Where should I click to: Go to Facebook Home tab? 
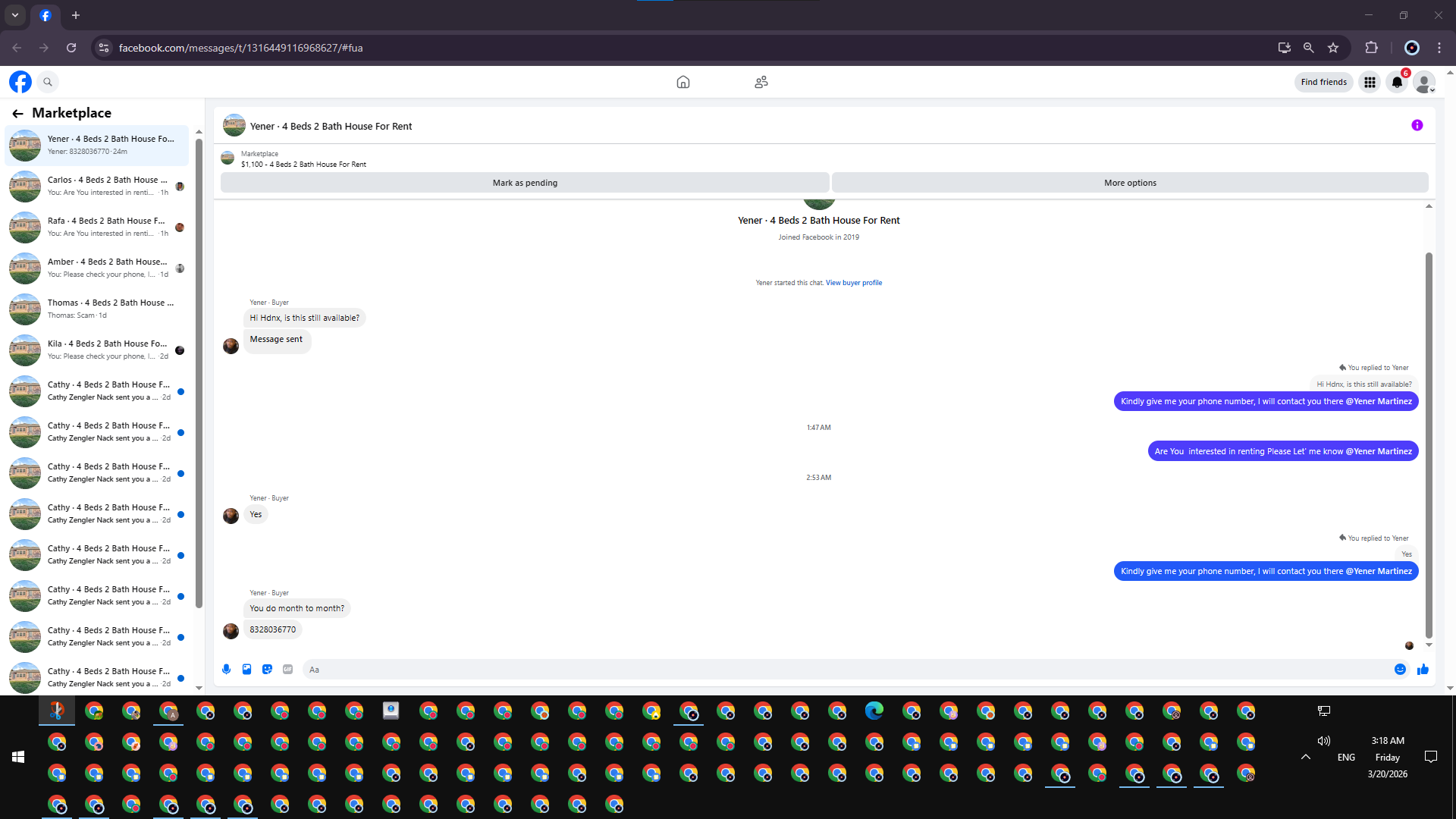(682, 82)
